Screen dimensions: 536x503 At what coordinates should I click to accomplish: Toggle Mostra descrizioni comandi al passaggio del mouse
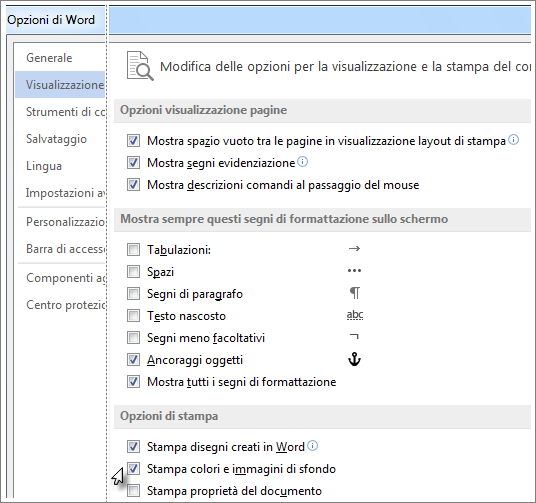tap(133, 185)
